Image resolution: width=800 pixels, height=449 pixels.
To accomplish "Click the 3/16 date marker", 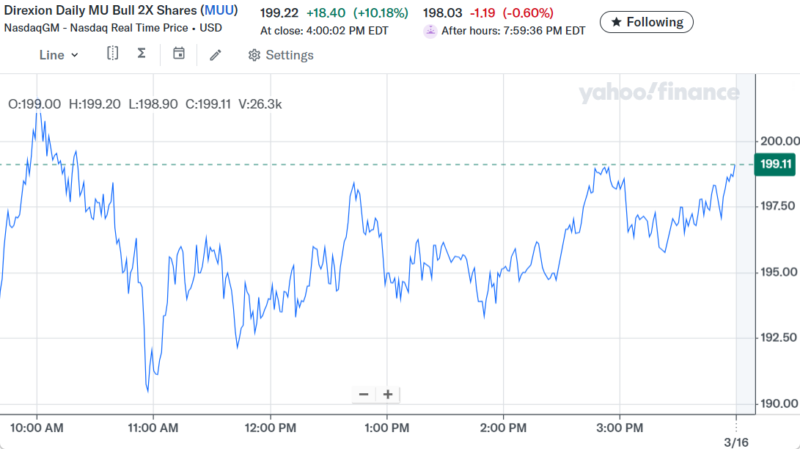I will (736, 441).
